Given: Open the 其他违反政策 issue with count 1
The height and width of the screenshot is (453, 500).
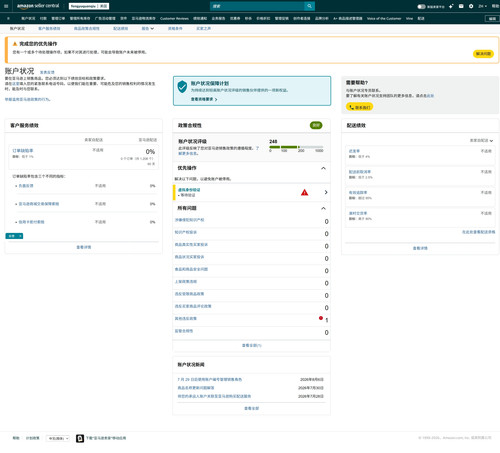Looking at the screenshot, I should [186, 318].
